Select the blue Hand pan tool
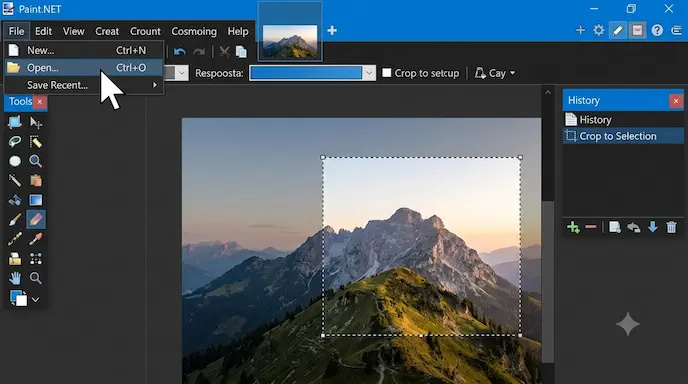The width and height of the screenshot is (688, 384). tap(14, 278)
